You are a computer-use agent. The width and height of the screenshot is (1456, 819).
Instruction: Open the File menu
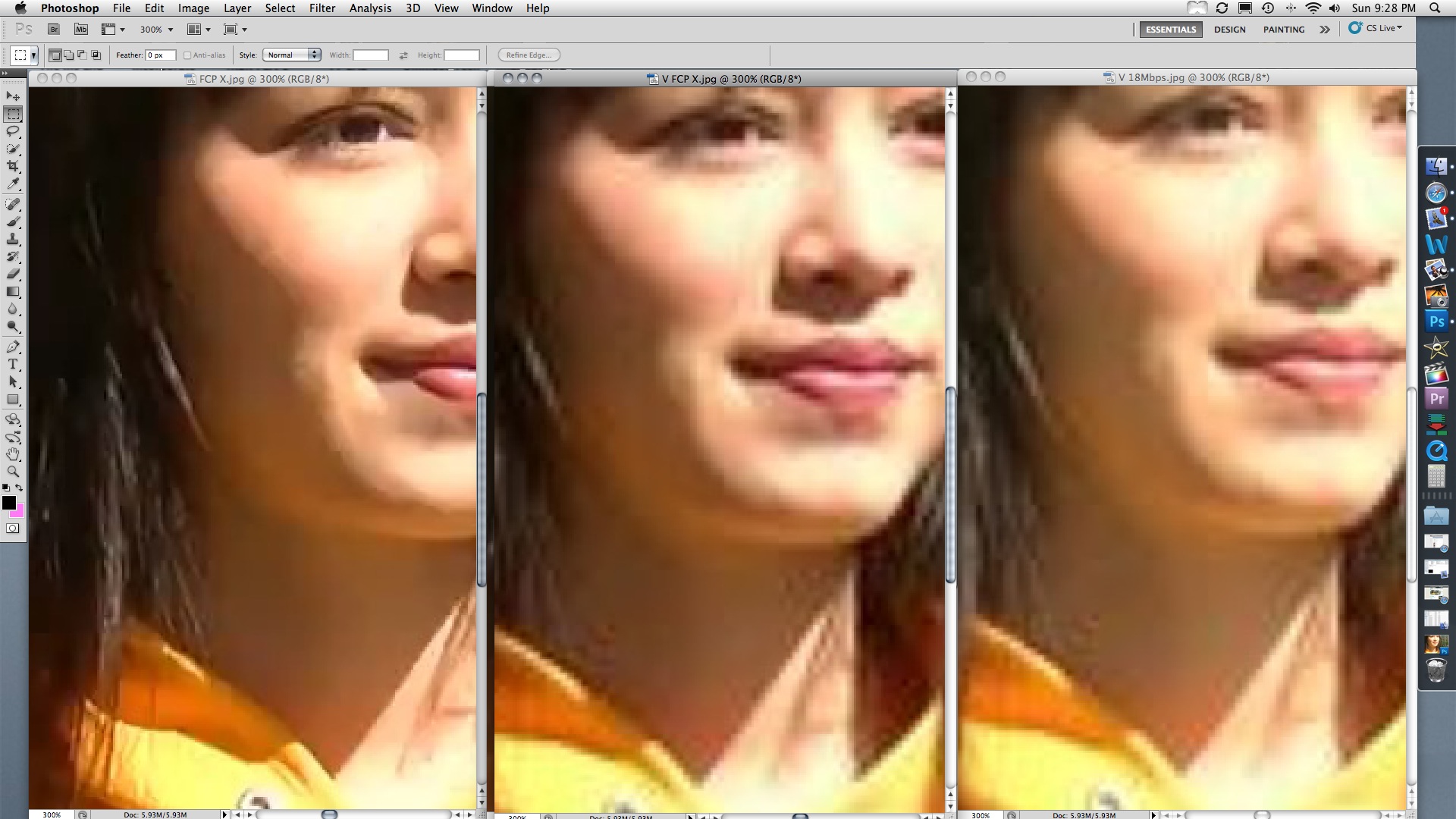coord(121,8)
